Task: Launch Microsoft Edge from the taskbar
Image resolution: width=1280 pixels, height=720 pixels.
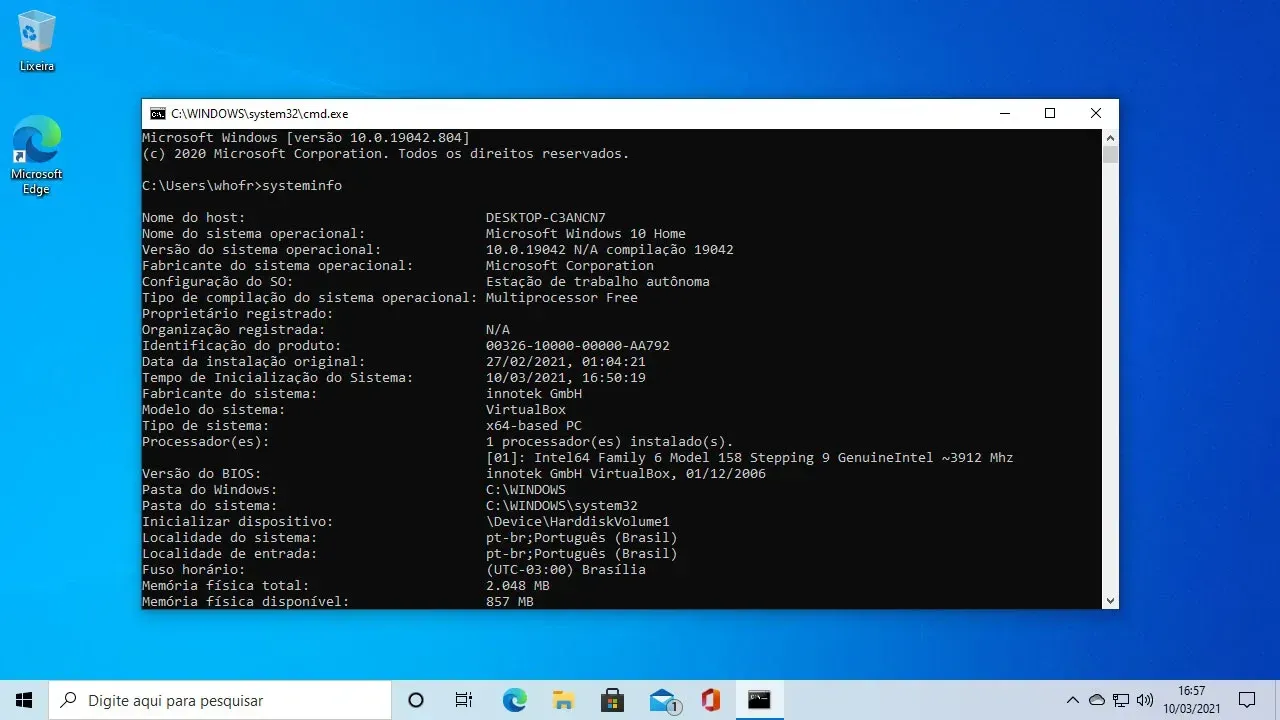Action: (514, 700)
